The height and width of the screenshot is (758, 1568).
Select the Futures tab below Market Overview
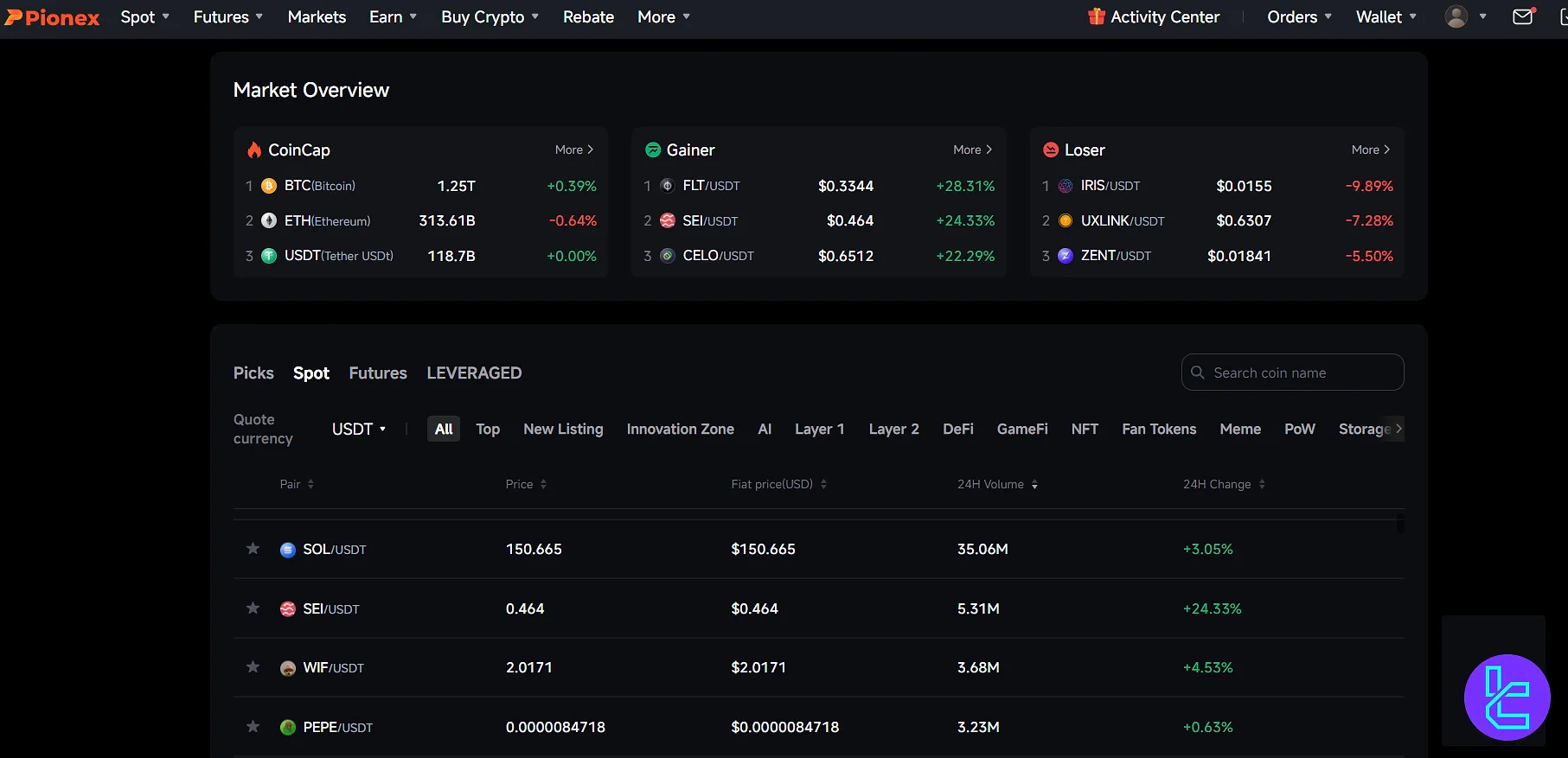(x=378, y=373)
